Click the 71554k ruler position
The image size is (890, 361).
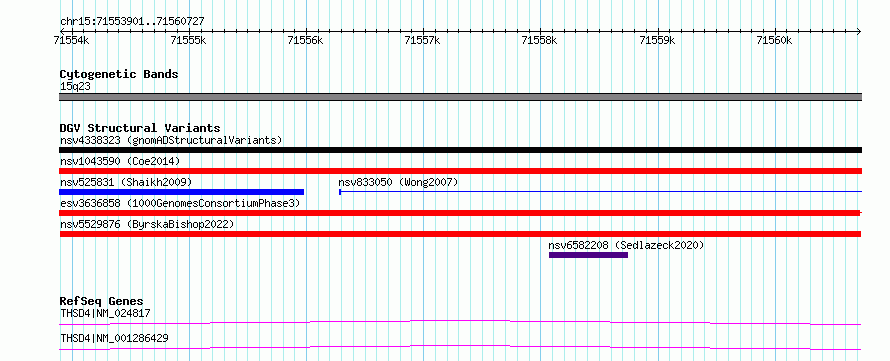tap(72, 41)
